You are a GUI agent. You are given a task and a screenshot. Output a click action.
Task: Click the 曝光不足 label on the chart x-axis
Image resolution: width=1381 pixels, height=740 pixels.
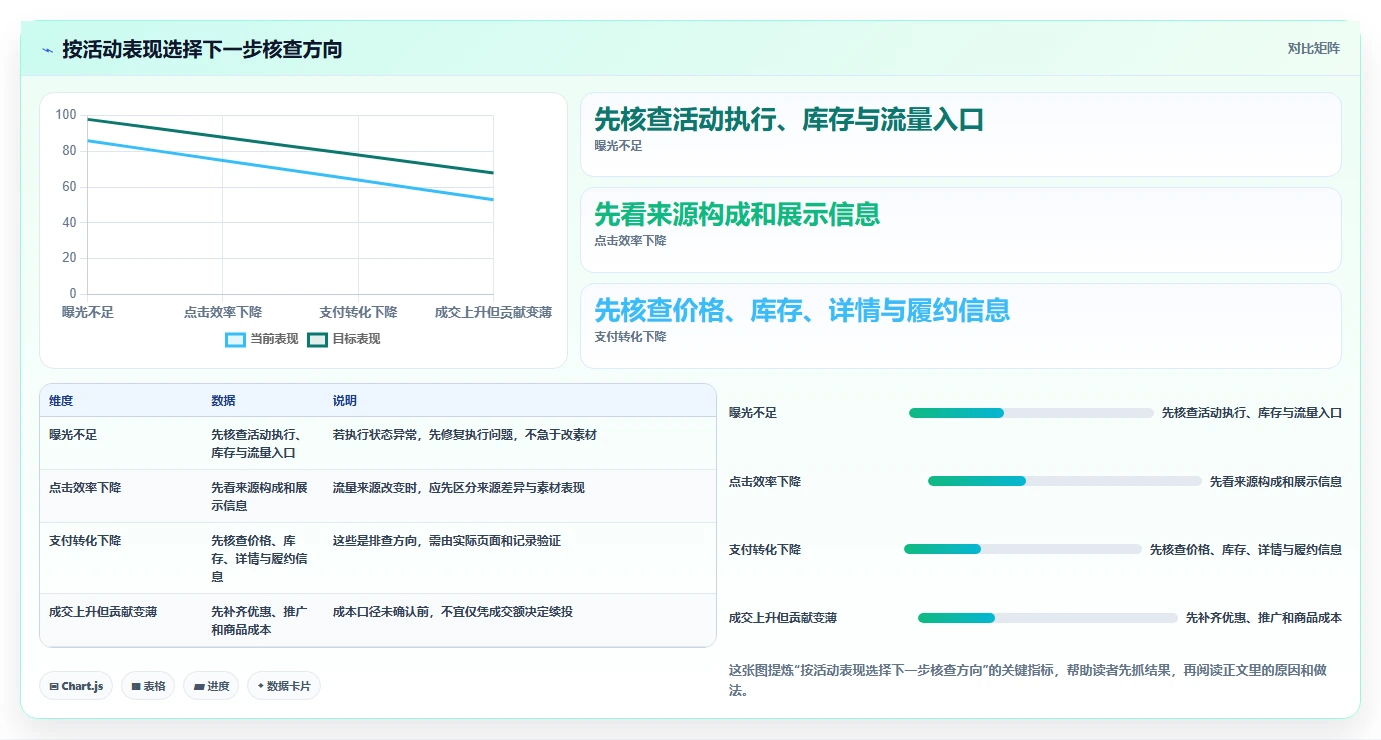(x=88, y=313)
